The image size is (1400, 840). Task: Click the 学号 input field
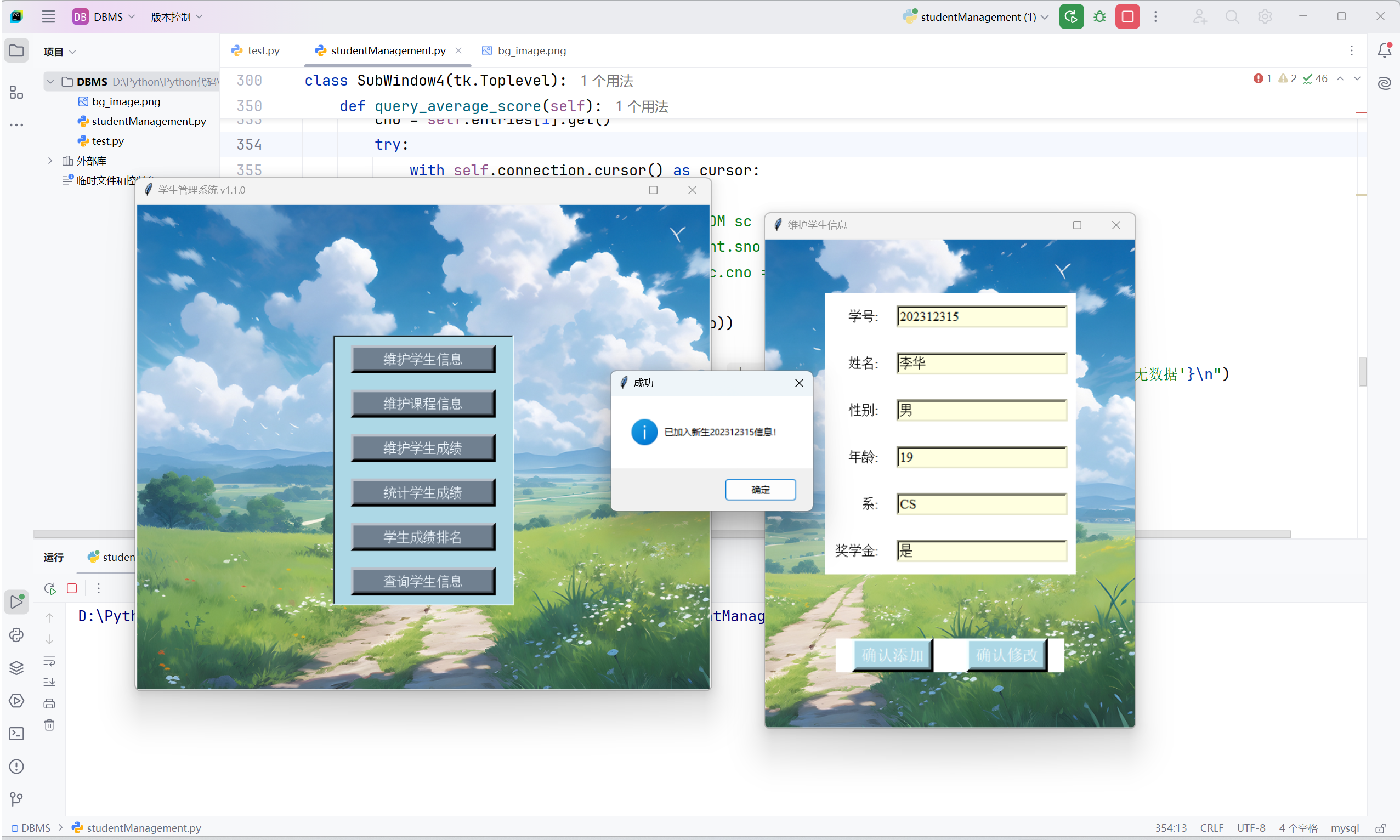981,316
